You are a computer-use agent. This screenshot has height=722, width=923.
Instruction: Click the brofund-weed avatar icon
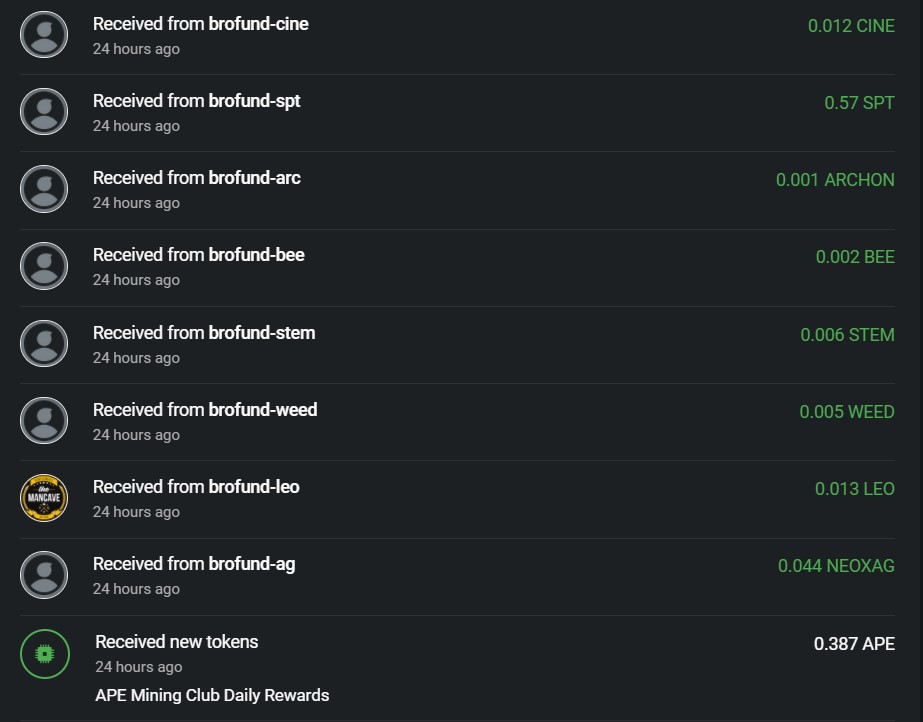pyautogui.click(x=44, y=421)
